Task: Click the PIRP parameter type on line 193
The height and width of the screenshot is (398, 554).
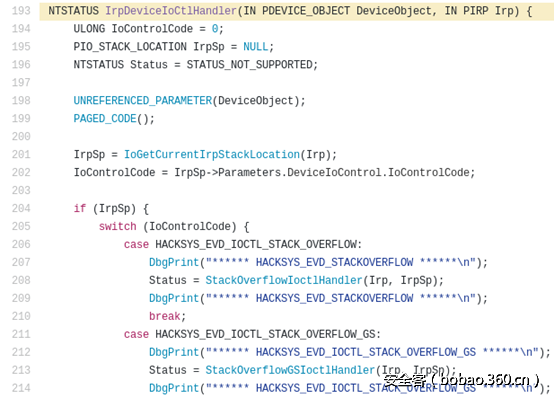Action: 476,11
